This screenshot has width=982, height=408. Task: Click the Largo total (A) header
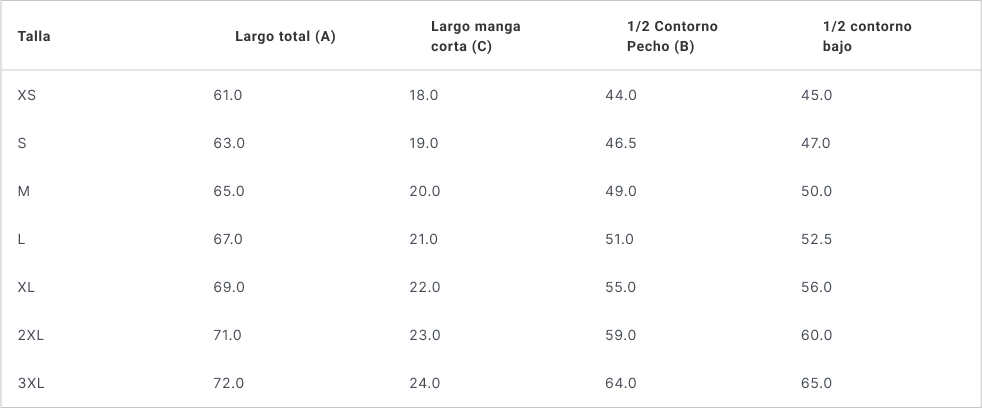point(285,37)
